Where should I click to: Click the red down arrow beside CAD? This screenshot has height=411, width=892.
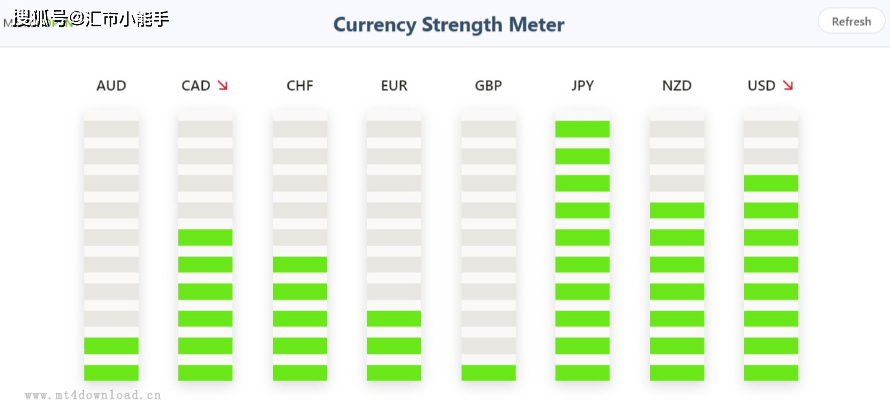[222, 86]
